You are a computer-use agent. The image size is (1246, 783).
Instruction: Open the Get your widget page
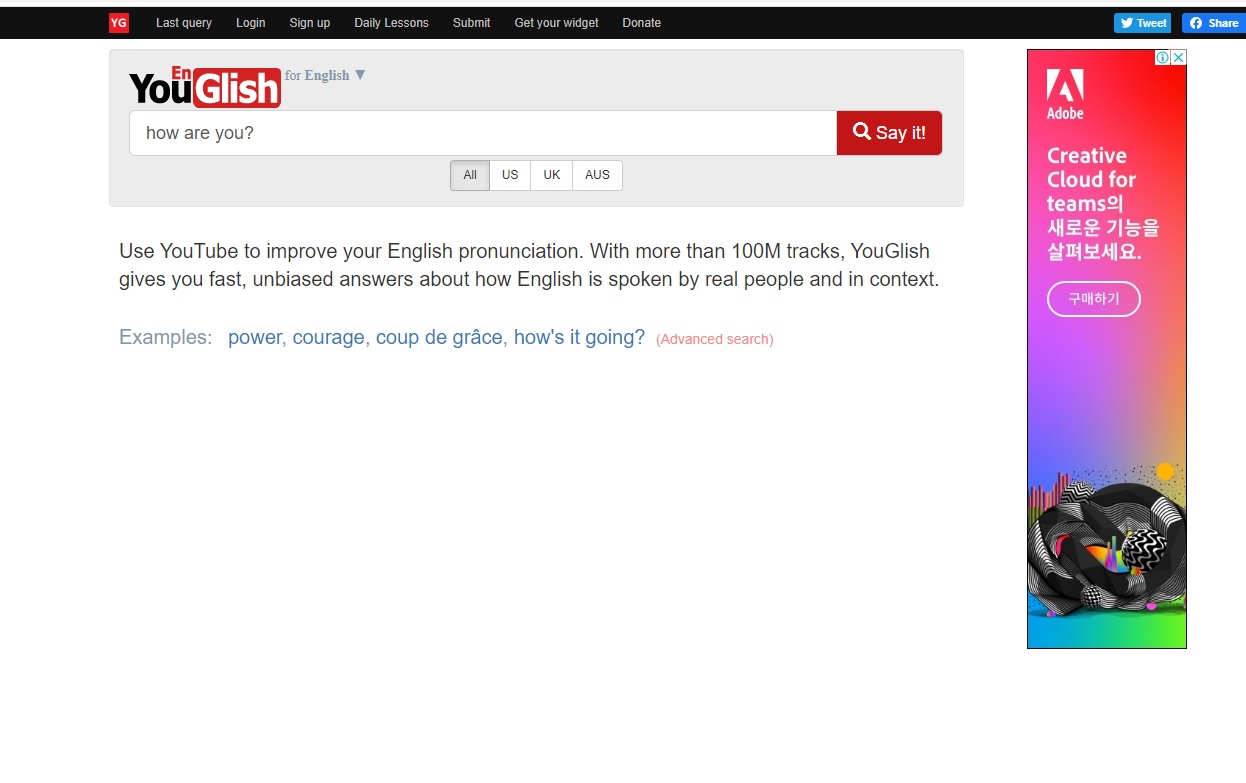(x=556, y=23)
